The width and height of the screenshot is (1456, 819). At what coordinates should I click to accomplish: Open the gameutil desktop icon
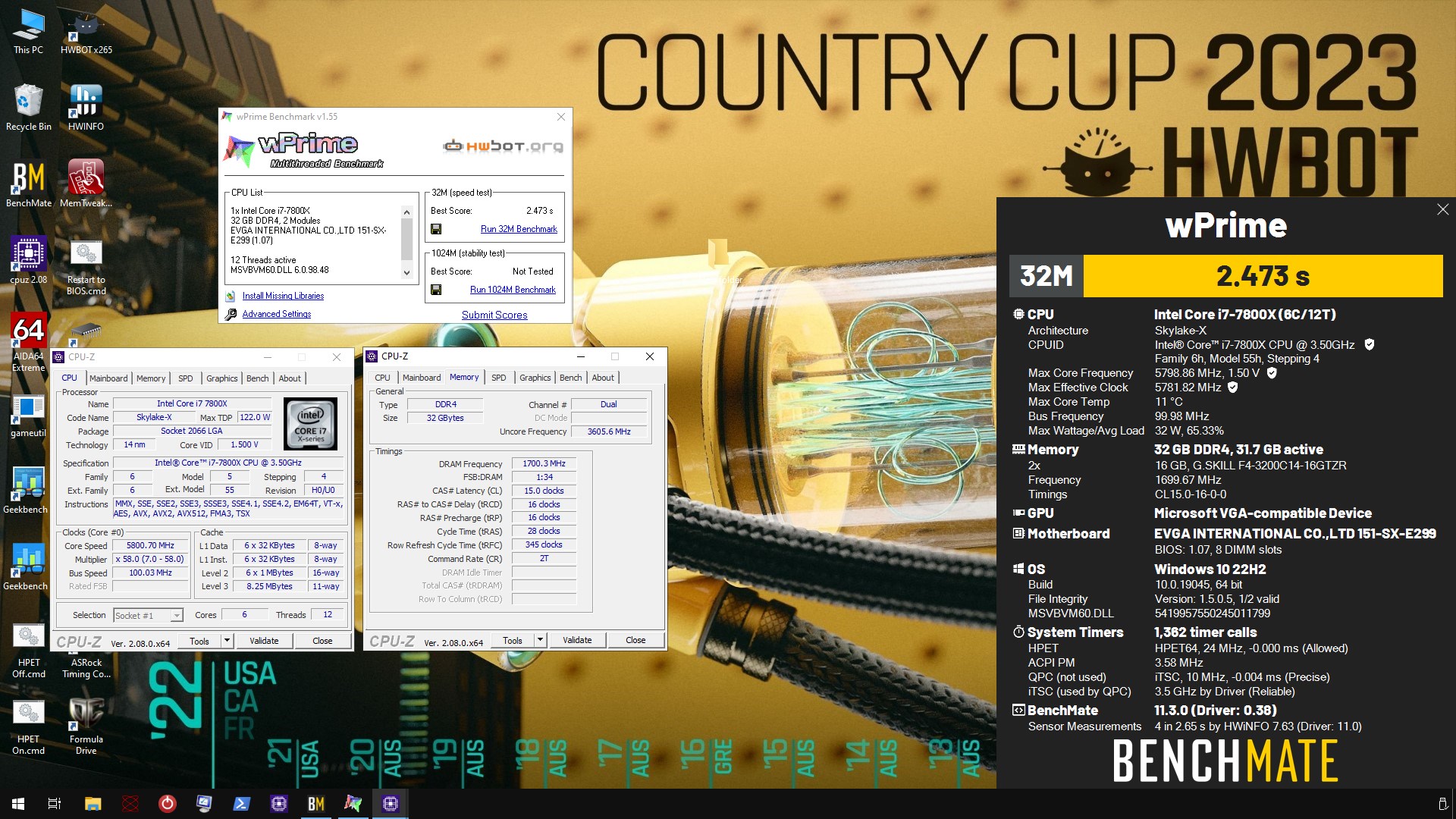28,416
